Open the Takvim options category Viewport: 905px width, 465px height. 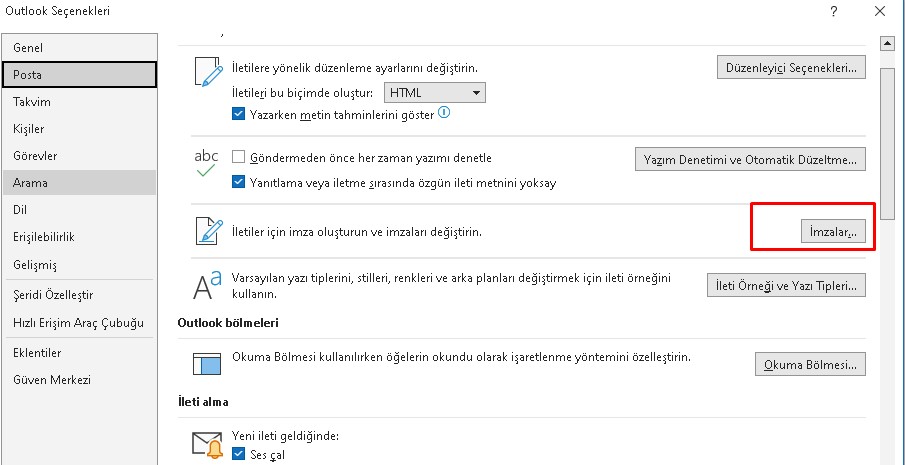pyautogui.click(x=79, y=102)
